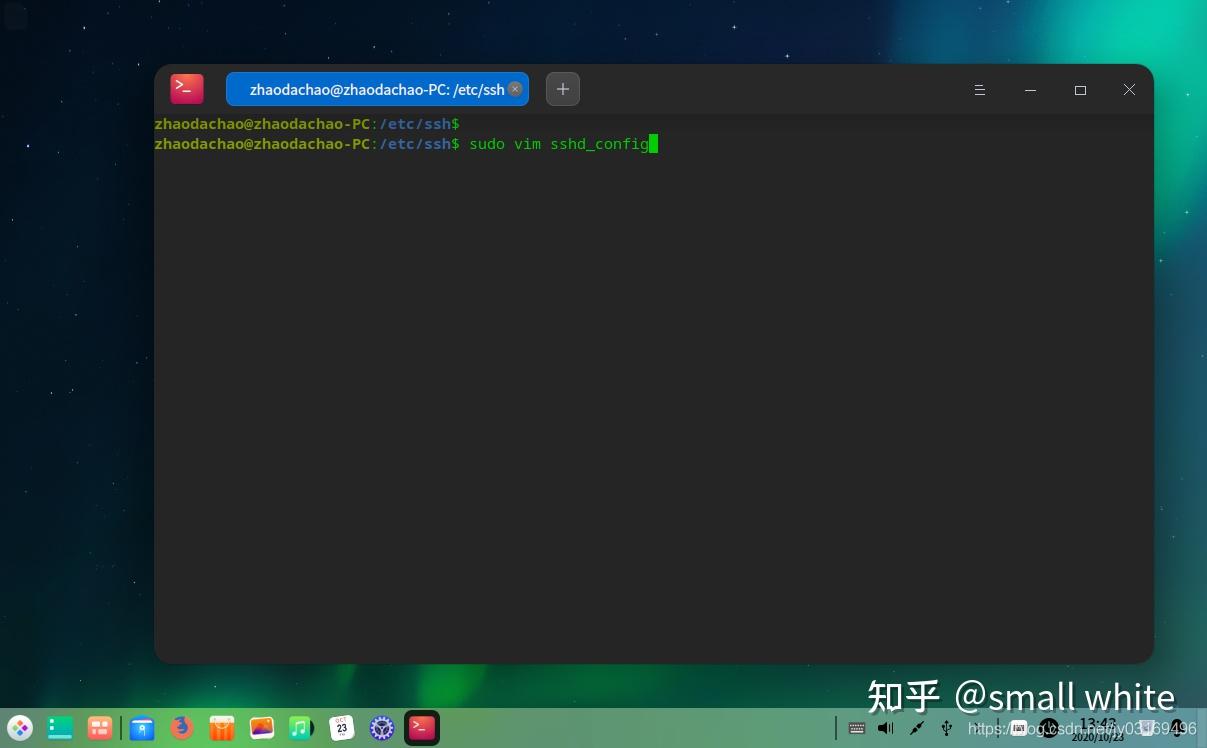
Task: Open the image viewer from the dock
Action: (261, 727)
